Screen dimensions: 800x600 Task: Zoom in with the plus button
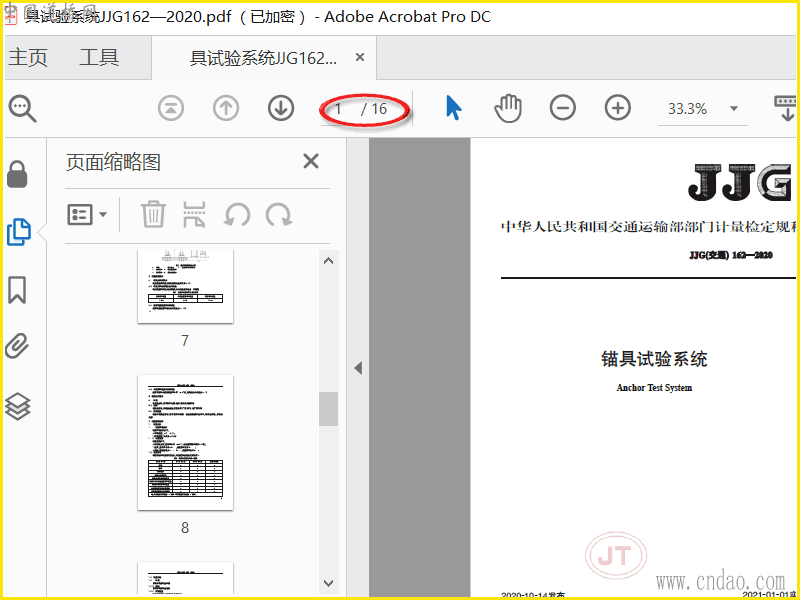(x=618, y=108)
